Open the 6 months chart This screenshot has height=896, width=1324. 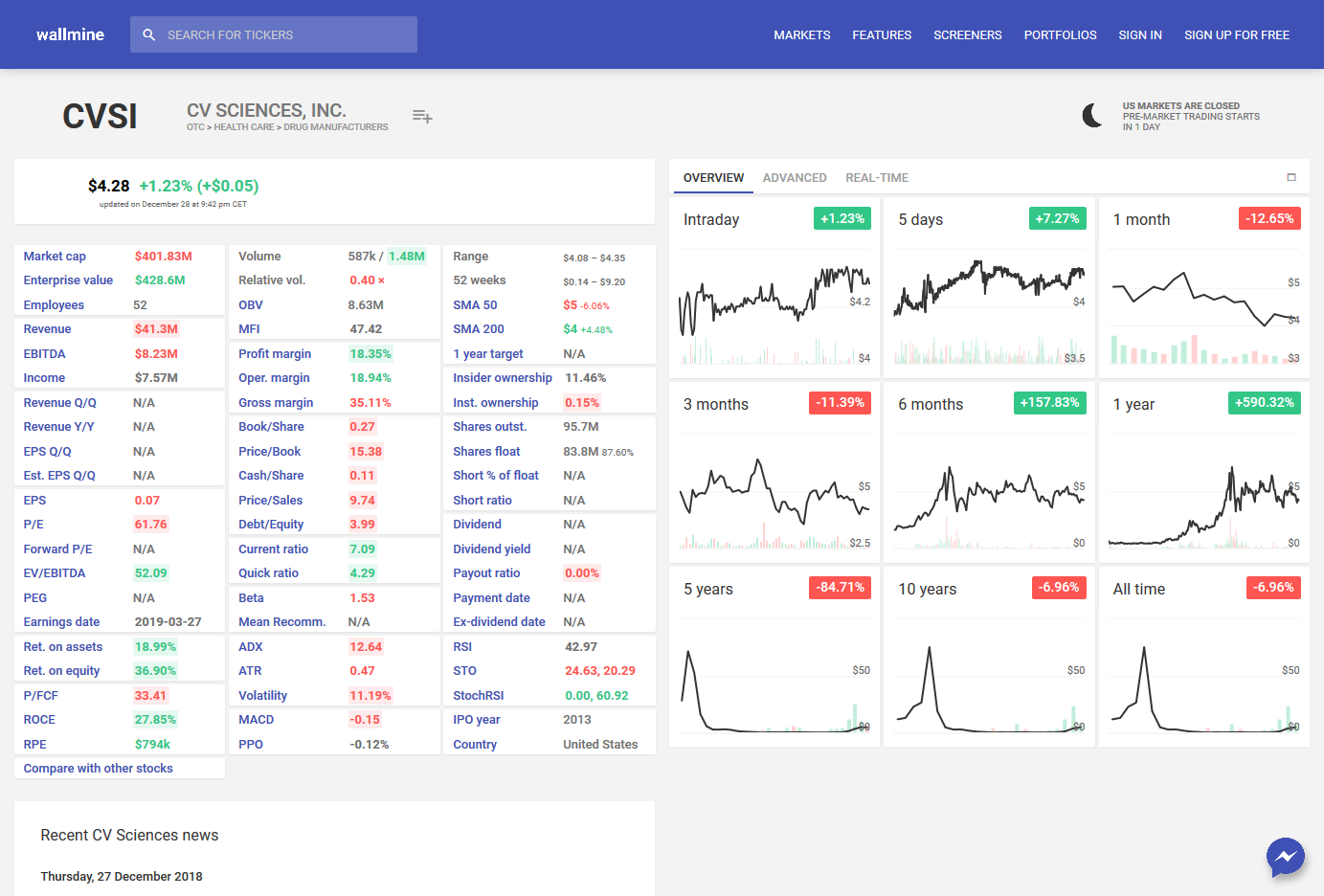[989, 472]
